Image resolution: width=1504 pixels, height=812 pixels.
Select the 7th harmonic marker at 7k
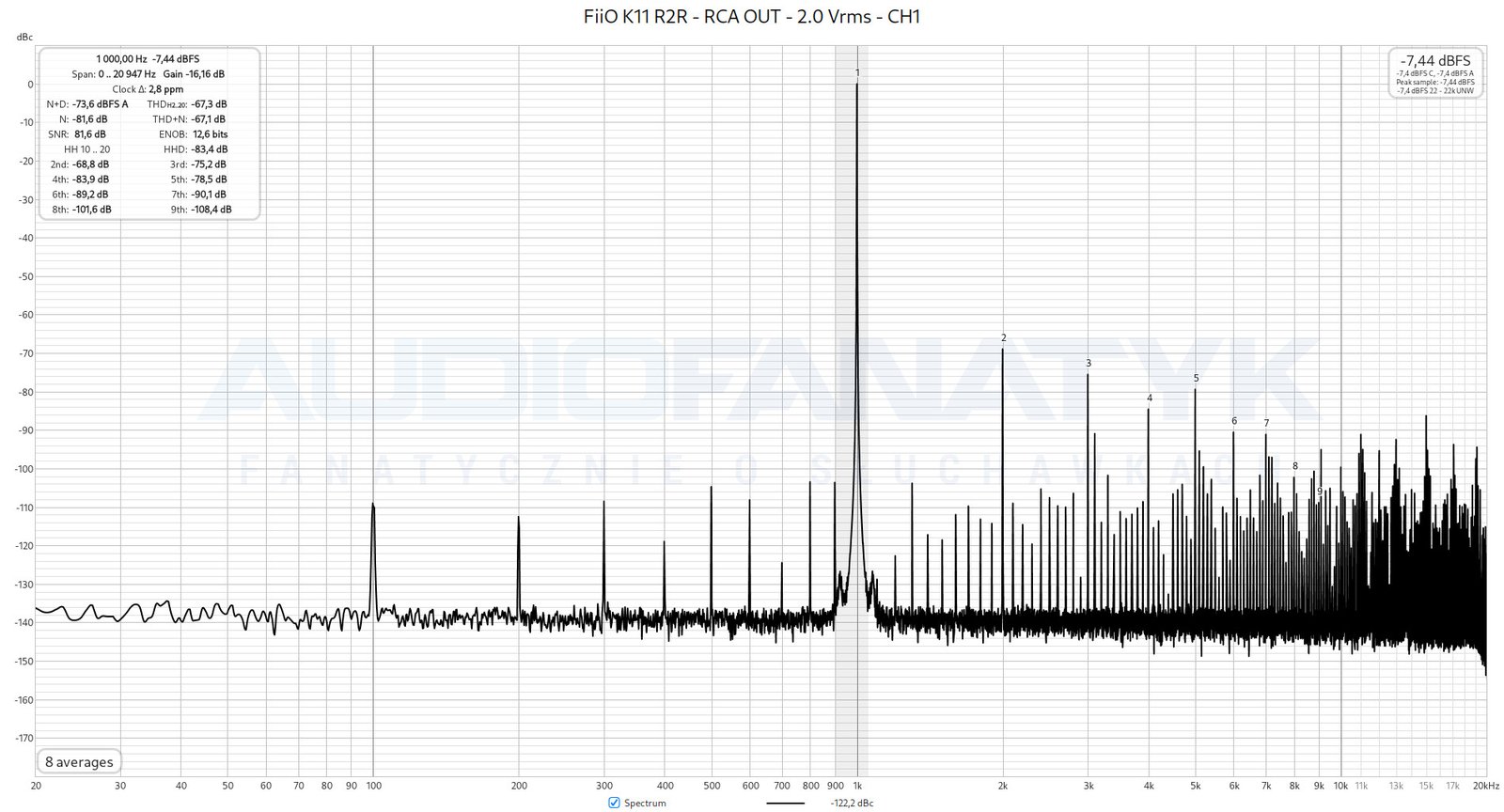[1266, 424]
